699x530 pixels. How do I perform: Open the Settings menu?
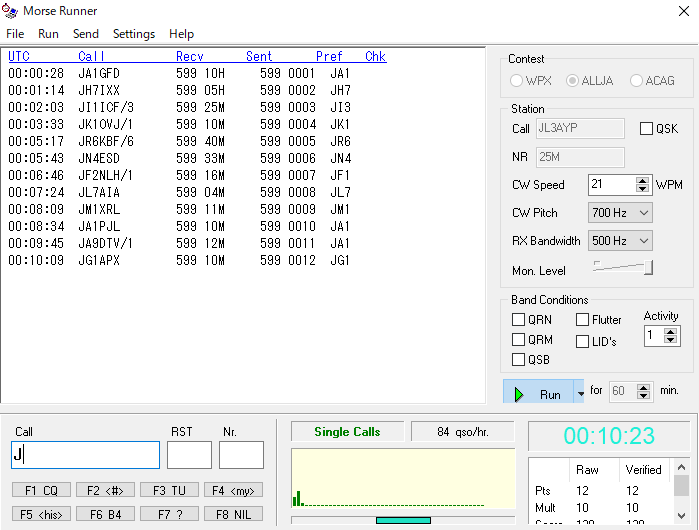[134, 34]
